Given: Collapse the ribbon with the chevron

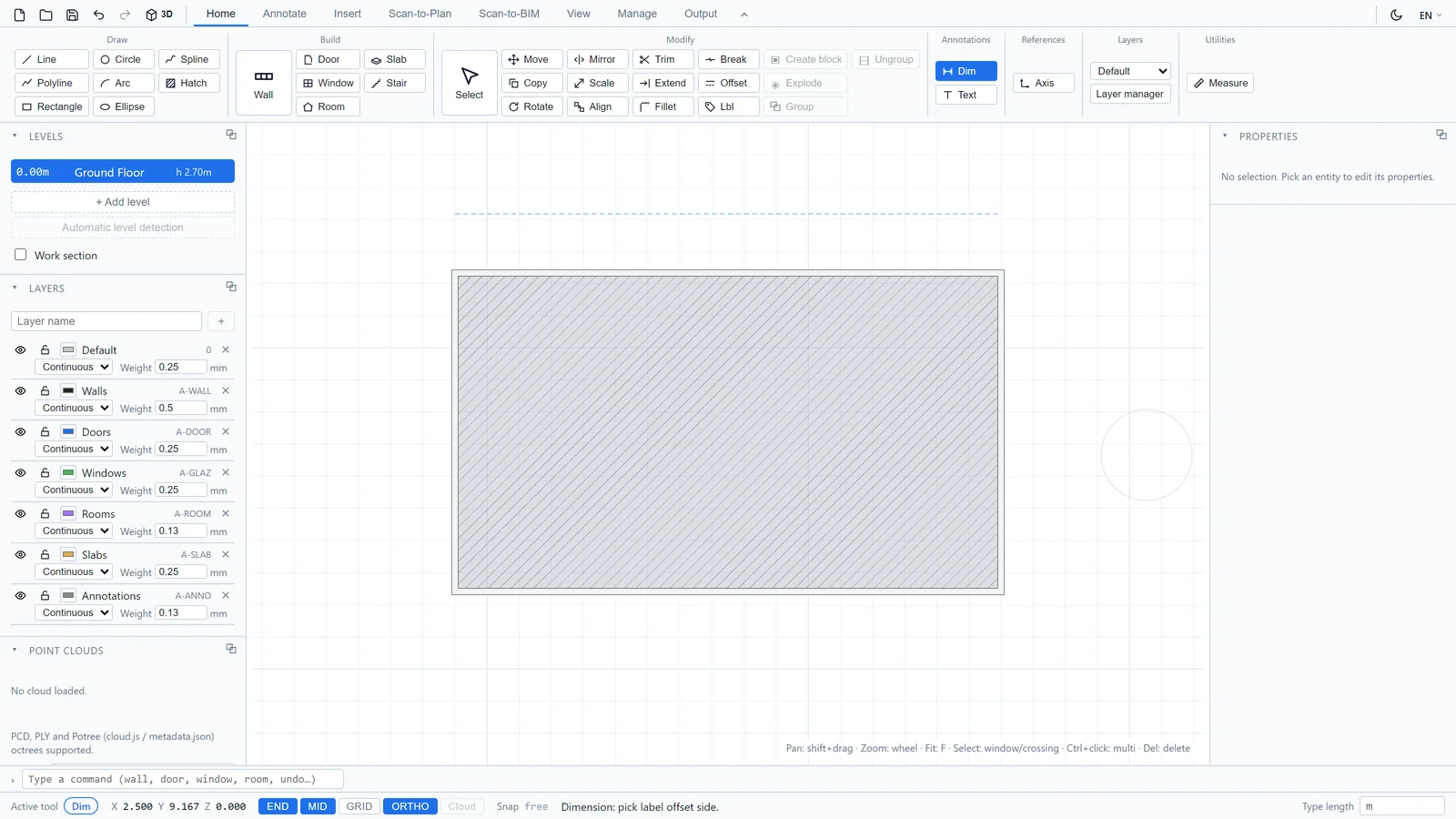Looking at the screenshot, I should point(743,15).
